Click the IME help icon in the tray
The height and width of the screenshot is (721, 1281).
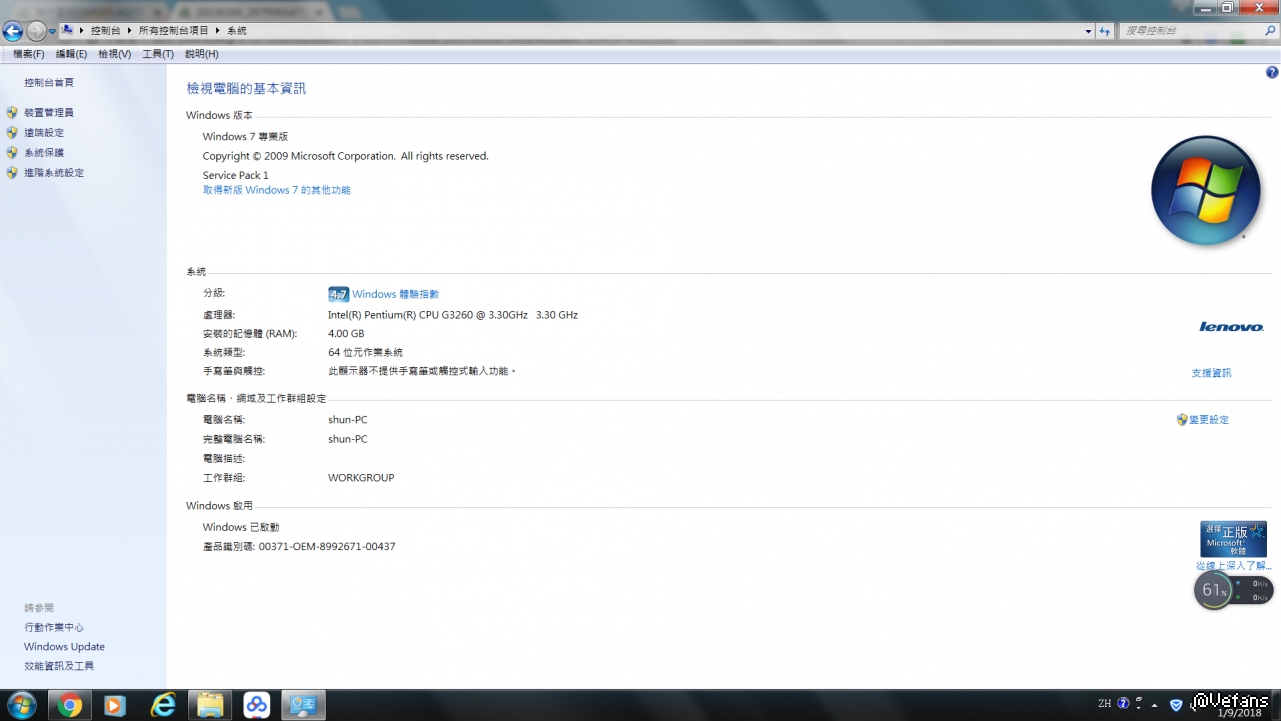[1123, 704]
